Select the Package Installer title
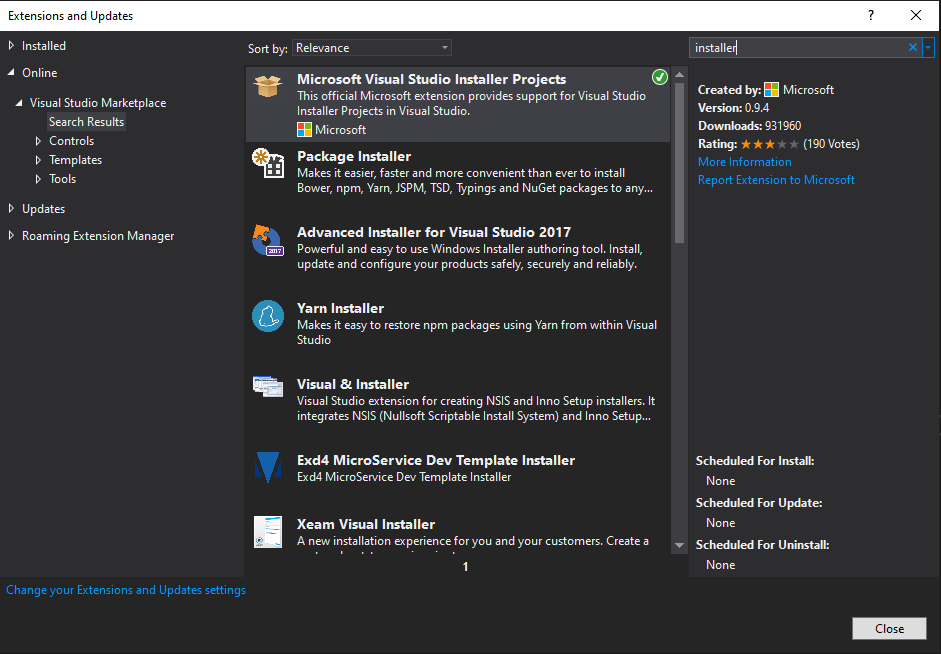 click(x=354, y=156)
